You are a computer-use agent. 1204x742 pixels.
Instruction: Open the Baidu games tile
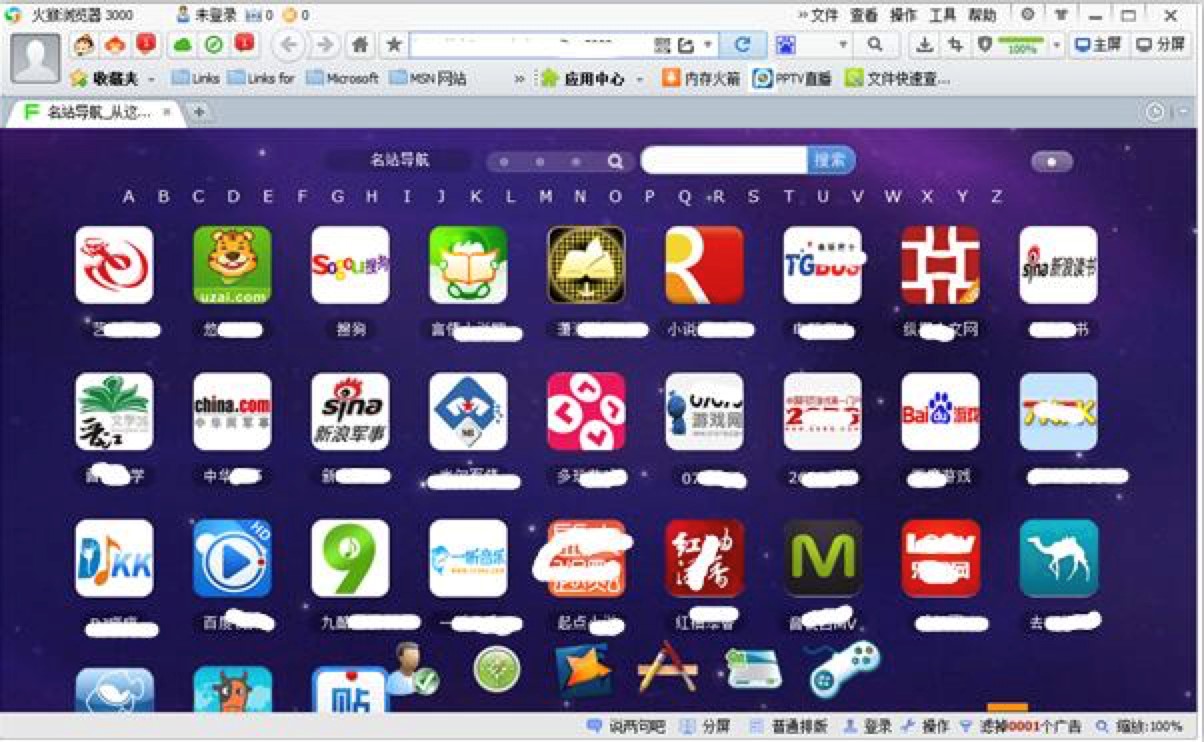(x=940, y=412)
